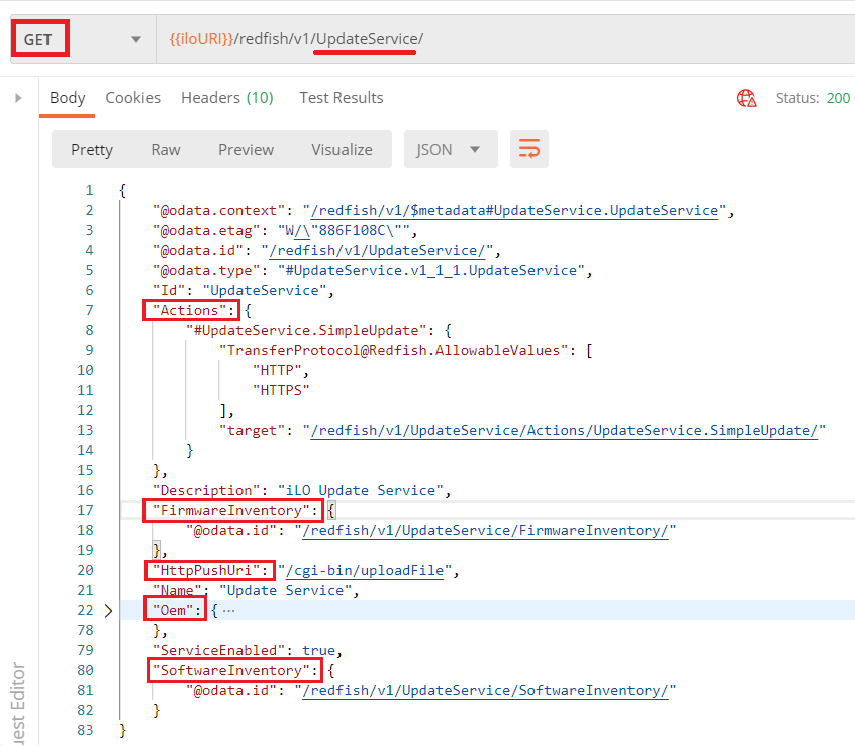This screenshot has width=855, height=746.
Task: Select the Body response tab
Action: coord(67,98)
